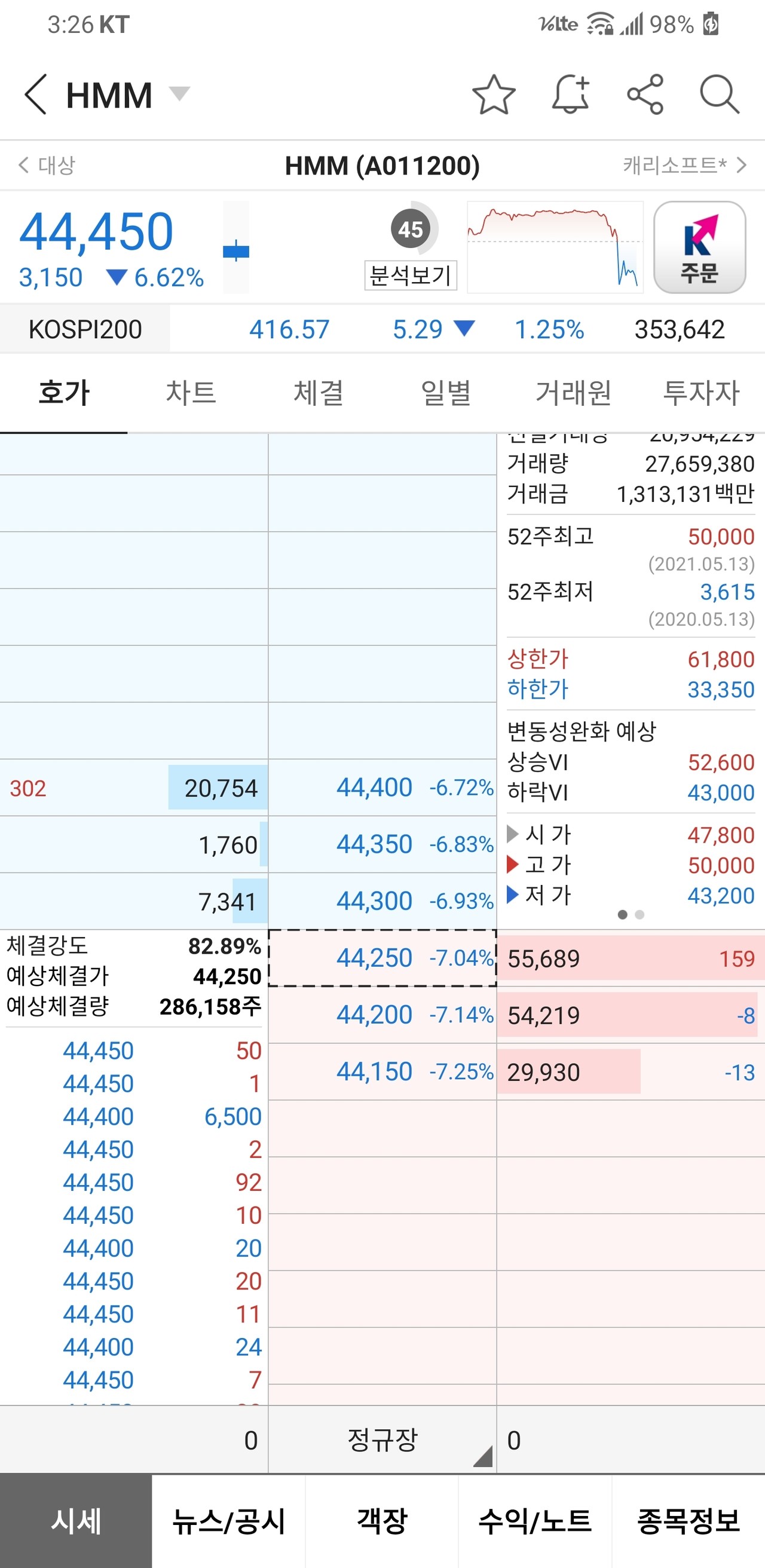The height and width of the screenshot is (1568, 765).
Task: Add HMM to favorites star
Action: tap(494, 94)
